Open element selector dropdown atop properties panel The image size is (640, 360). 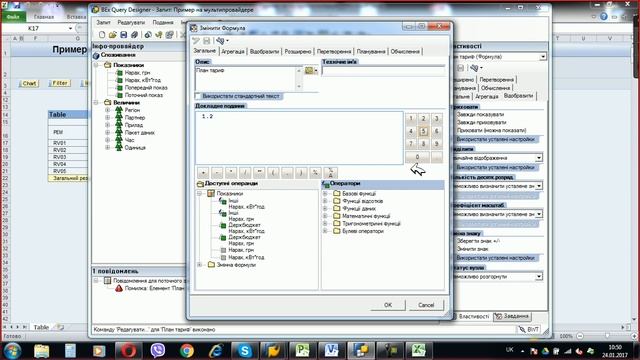pos(542,57)
